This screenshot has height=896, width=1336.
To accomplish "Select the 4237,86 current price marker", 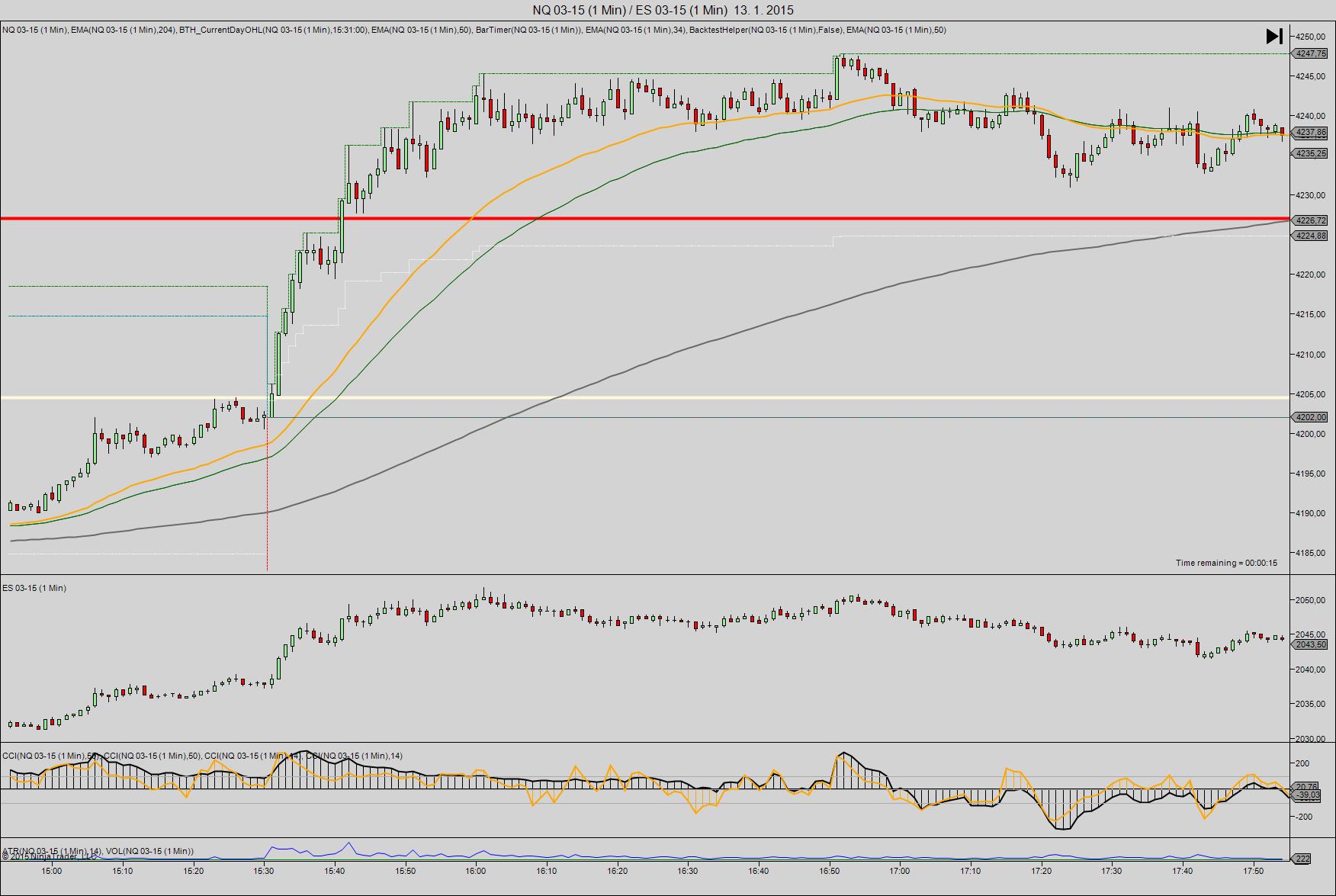I will click(x=1310, y=132).
